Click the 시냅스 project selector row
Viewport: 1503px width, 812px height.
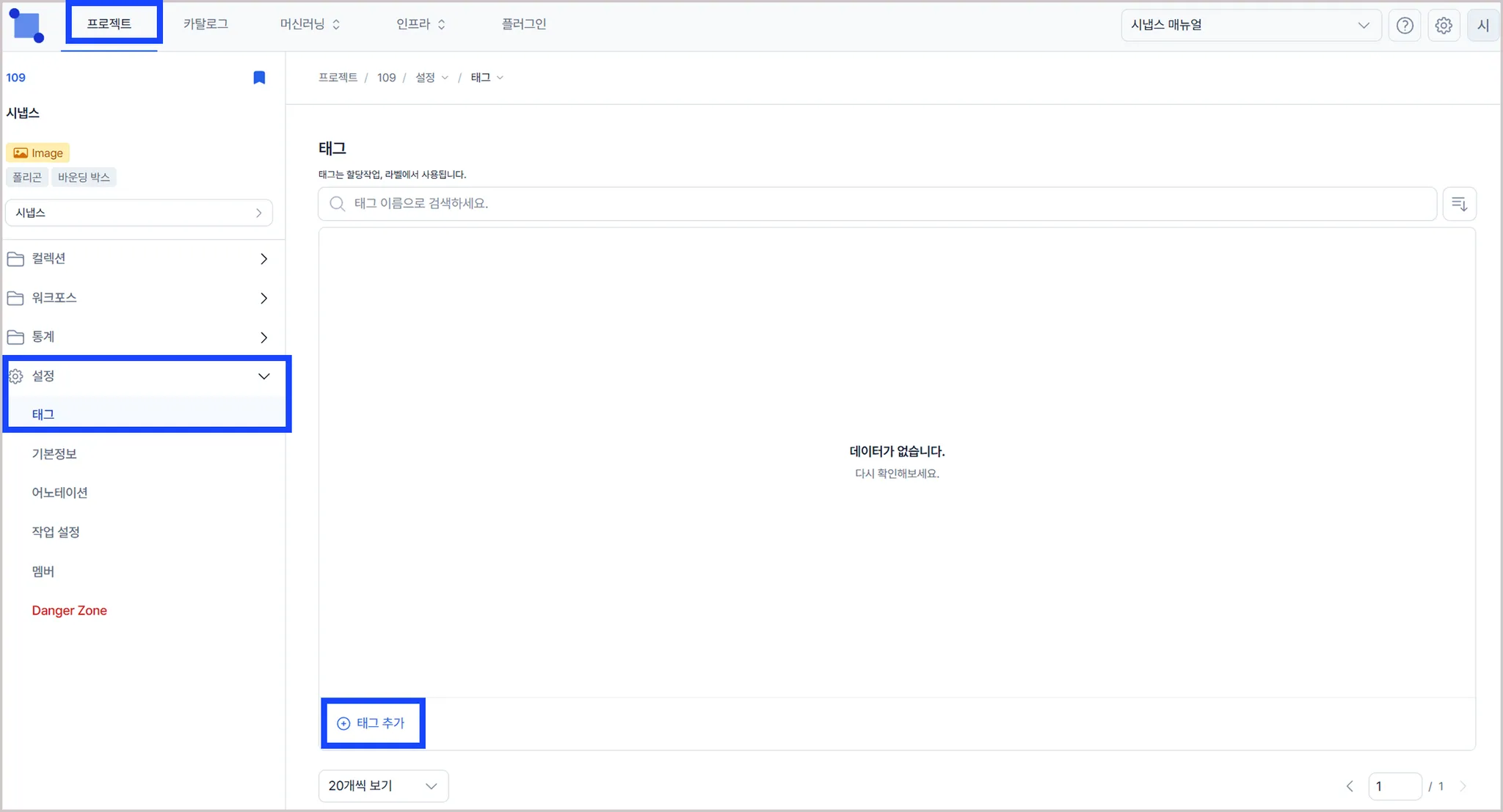[x=139, y=213]
